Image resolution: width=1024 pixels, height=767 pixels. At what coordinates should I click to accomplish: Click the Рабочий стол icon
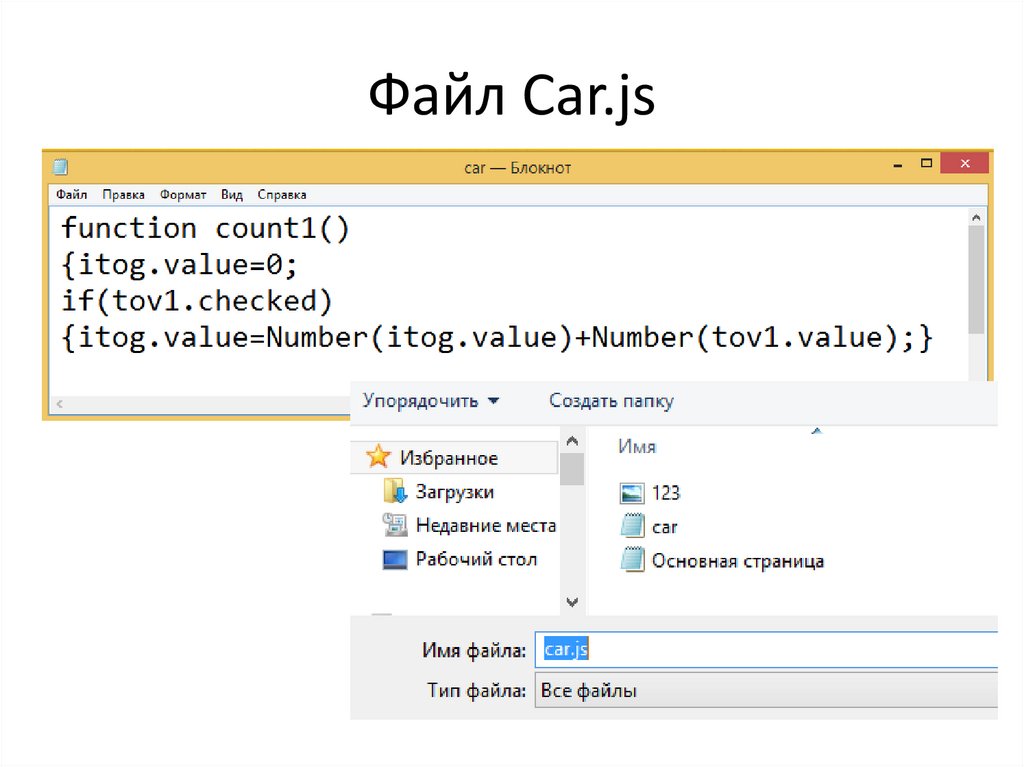(394, 559)
